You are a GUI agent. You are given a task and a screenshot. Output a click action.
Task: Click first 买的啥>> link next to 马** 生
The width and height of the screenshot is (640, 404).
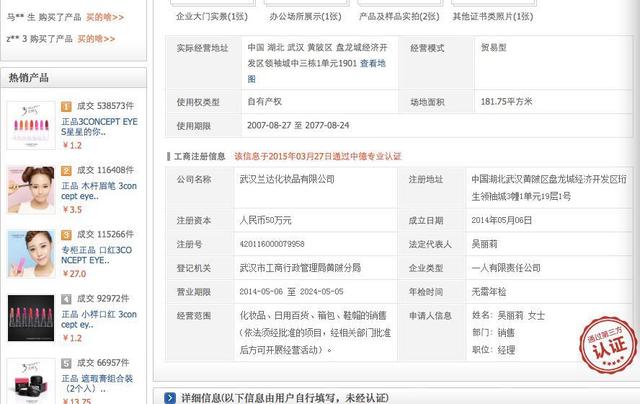click(x=105, y=16)
